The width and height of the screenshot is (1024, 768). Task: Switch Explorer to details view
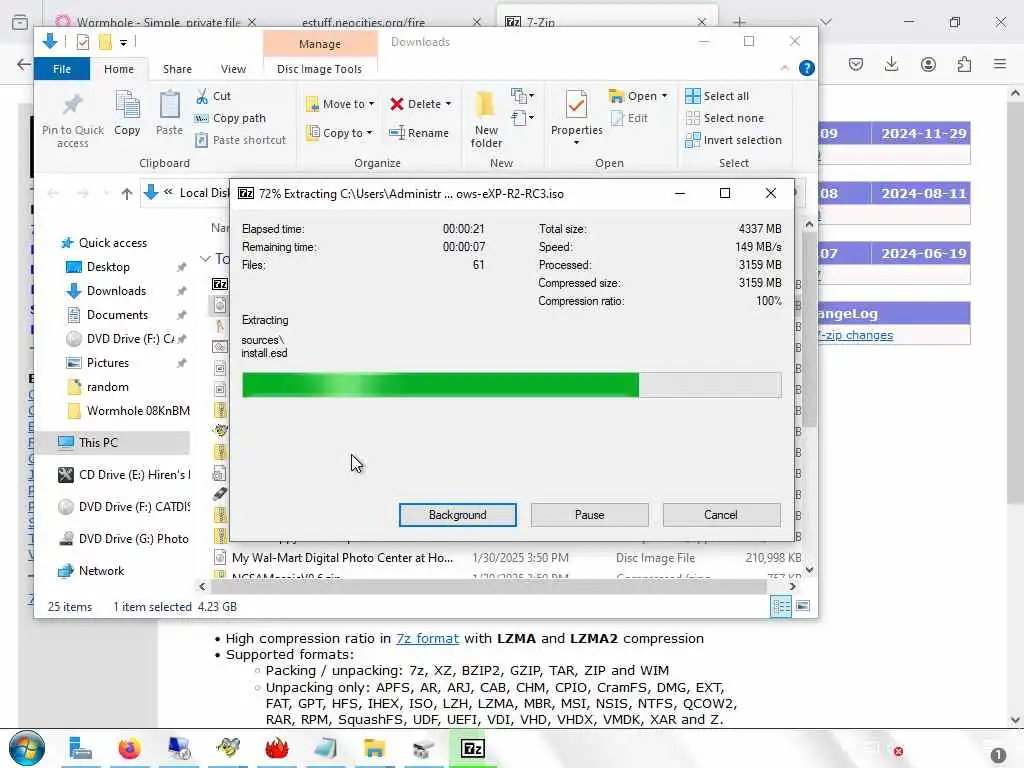[781, 607]
